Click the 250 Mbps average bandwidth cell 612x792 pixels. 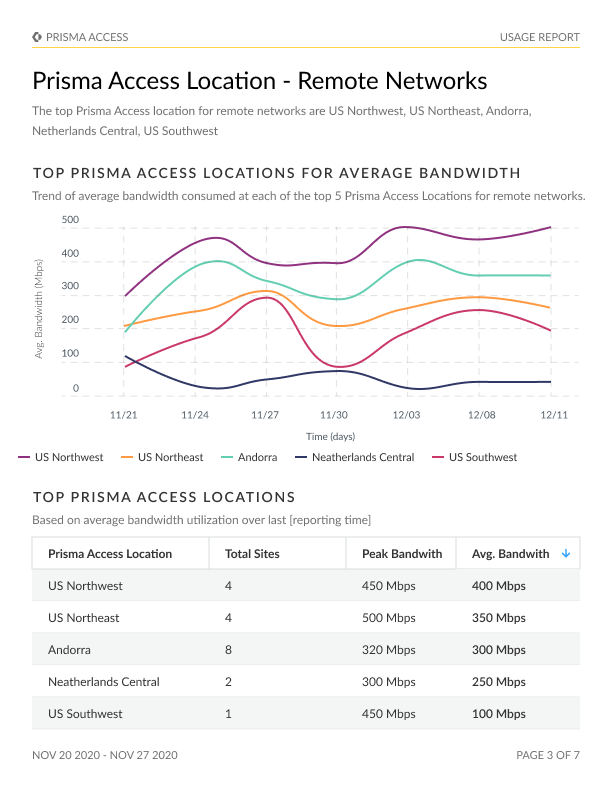tap(499, 681)
